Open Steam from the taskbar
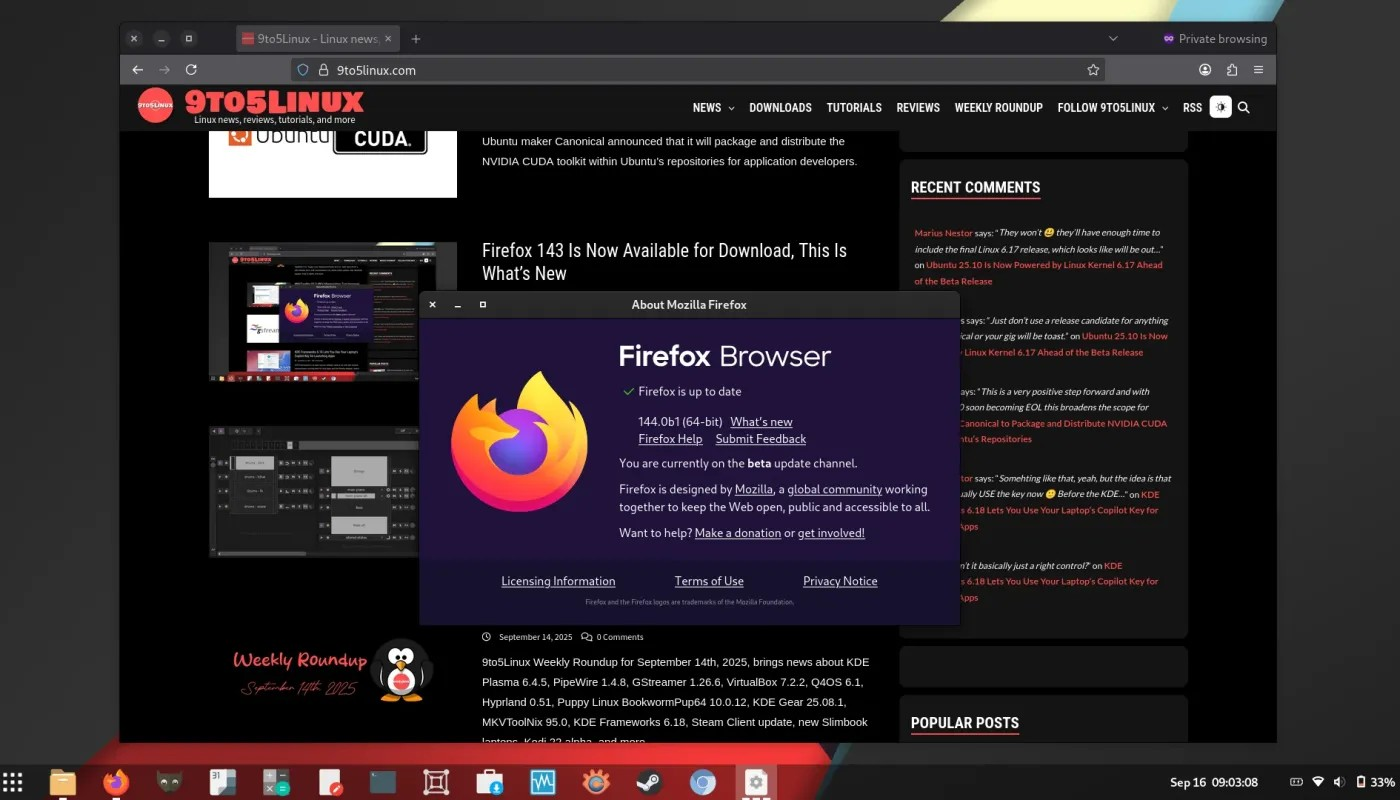The height and width of the screenshot is (800, 1400). coord(648,782)
